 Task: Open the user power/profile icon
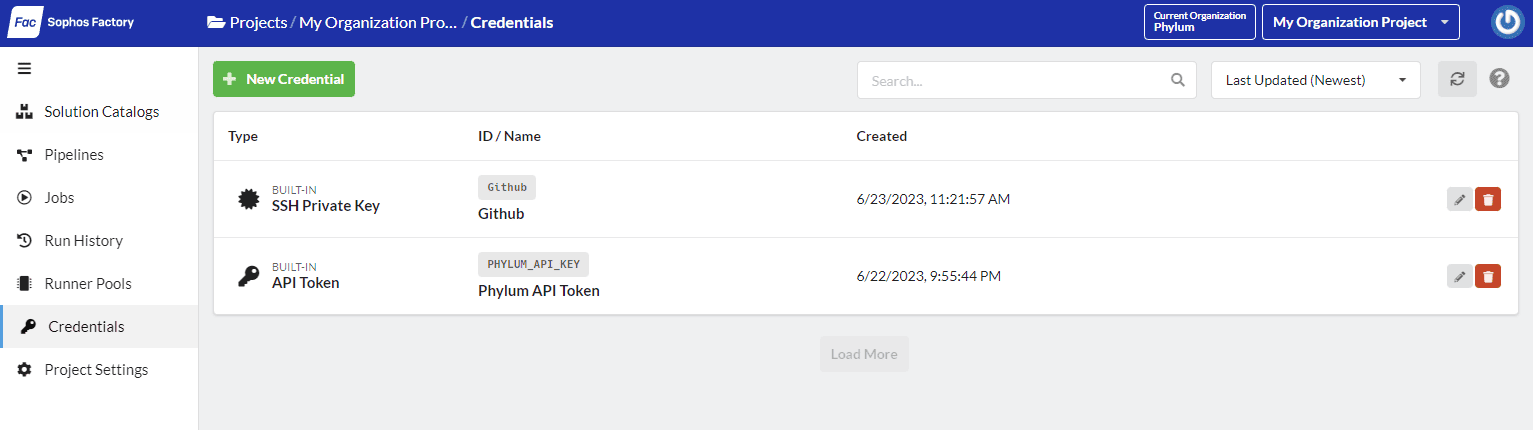coord(1508,22)
